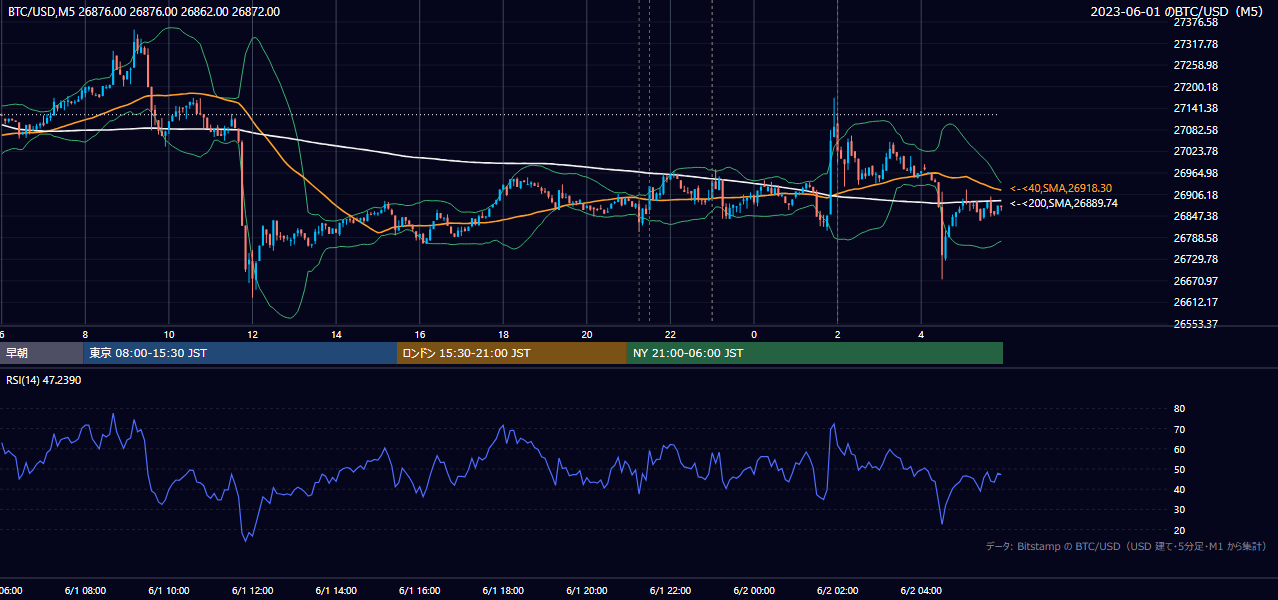Viewport: 1278px width, 600px height.
Task: Click price level 26729.78 on axis
Action: click(x=1196, y=259)
